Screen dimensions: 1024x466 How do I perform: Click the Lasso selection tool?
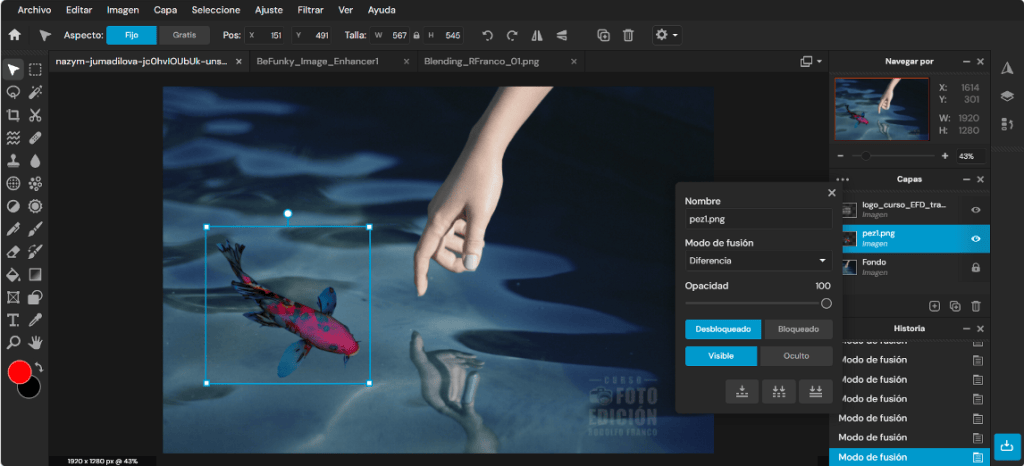(13, 92)
